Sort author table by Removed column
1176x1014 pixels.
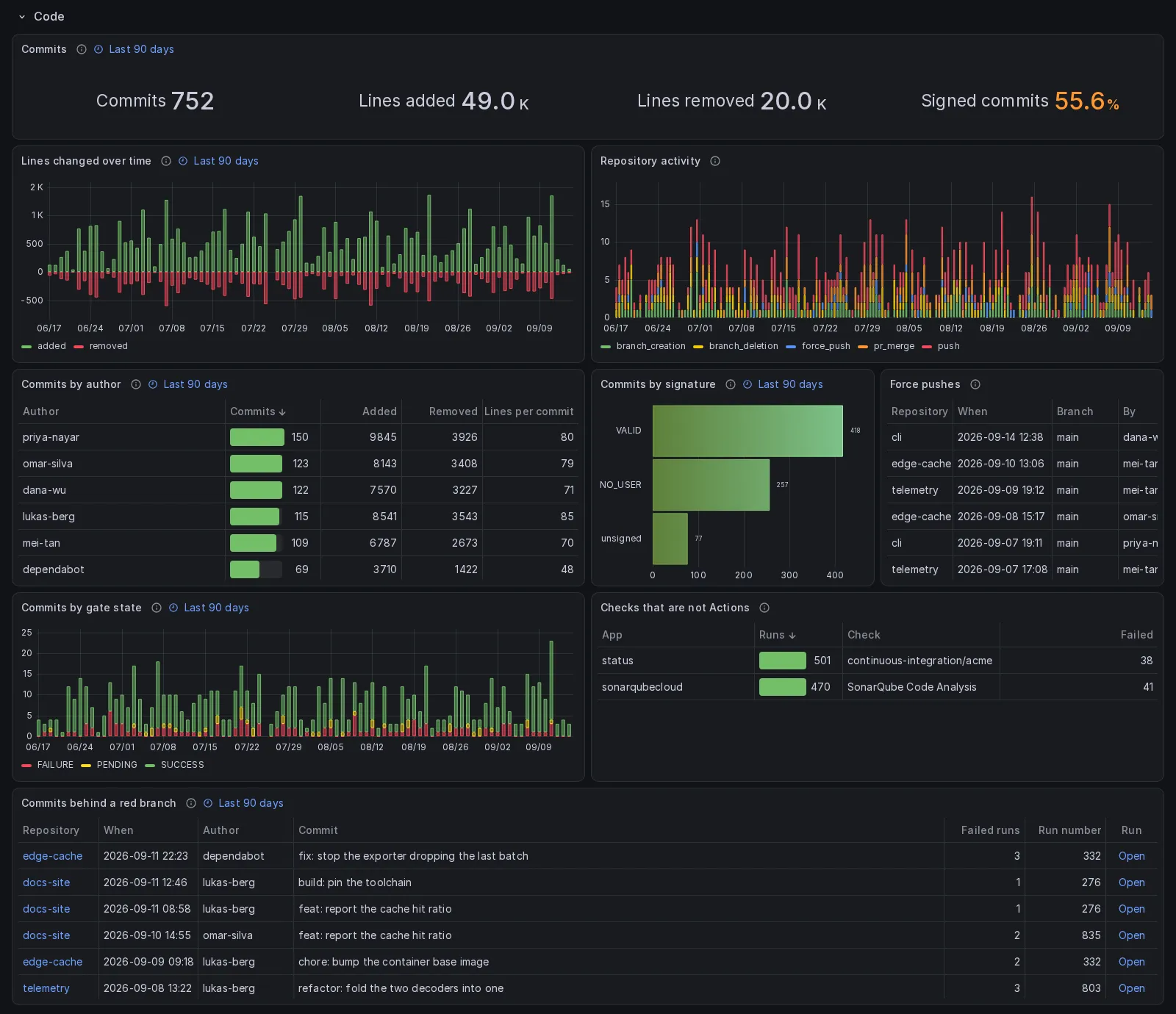point(453,411)
